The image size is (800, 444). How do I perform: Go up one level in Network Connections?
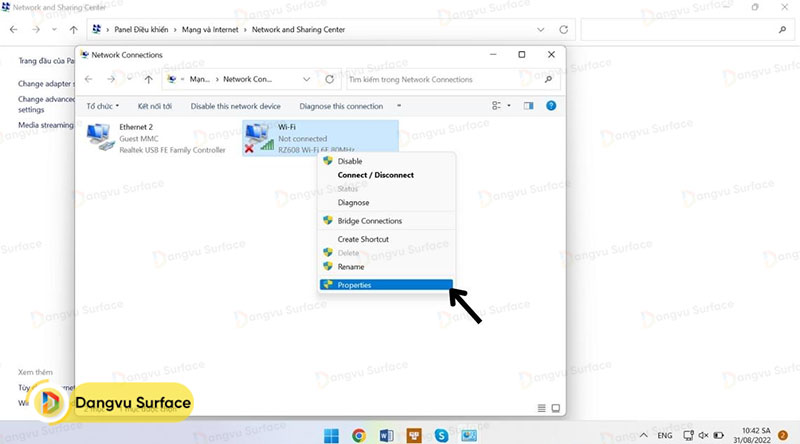148,79
